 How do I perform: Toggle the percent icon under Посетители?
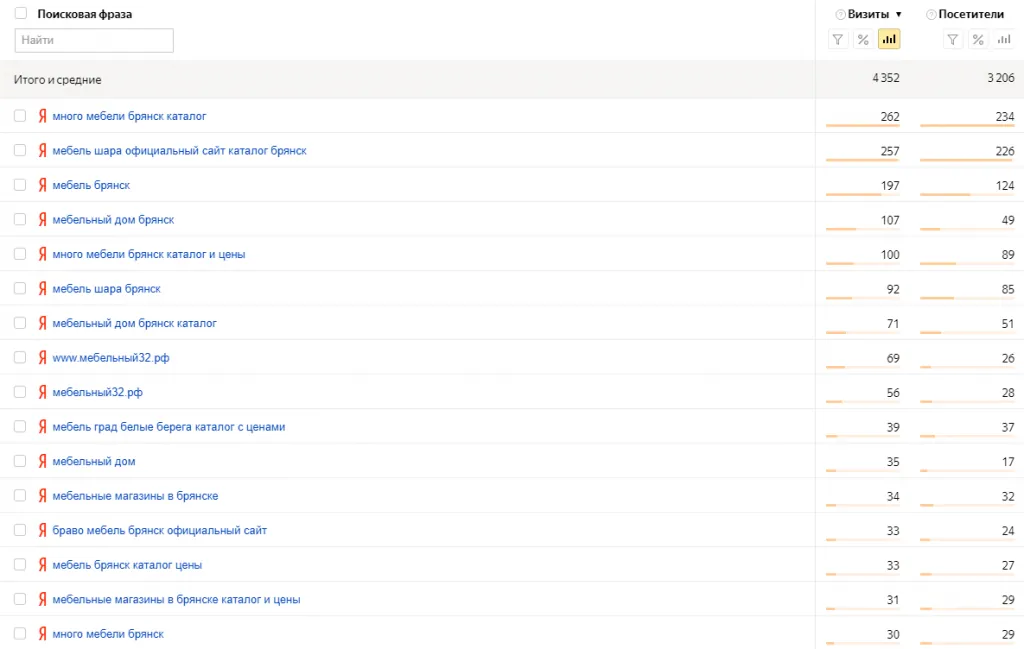[978, 40]
